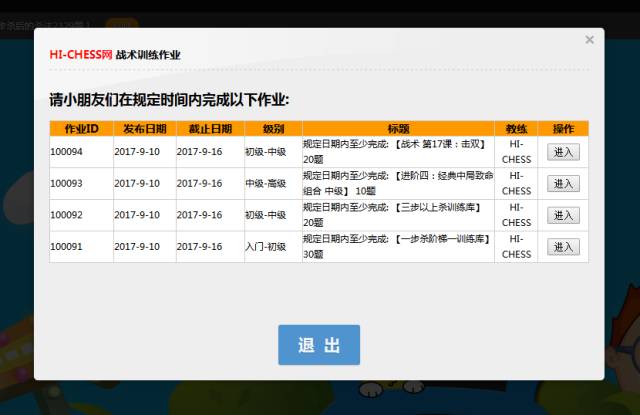Image resolution: width=640 pixels, height=415 pixels.
Task: Click the HI-CHESS网 logo
Action: pos(81,55)
